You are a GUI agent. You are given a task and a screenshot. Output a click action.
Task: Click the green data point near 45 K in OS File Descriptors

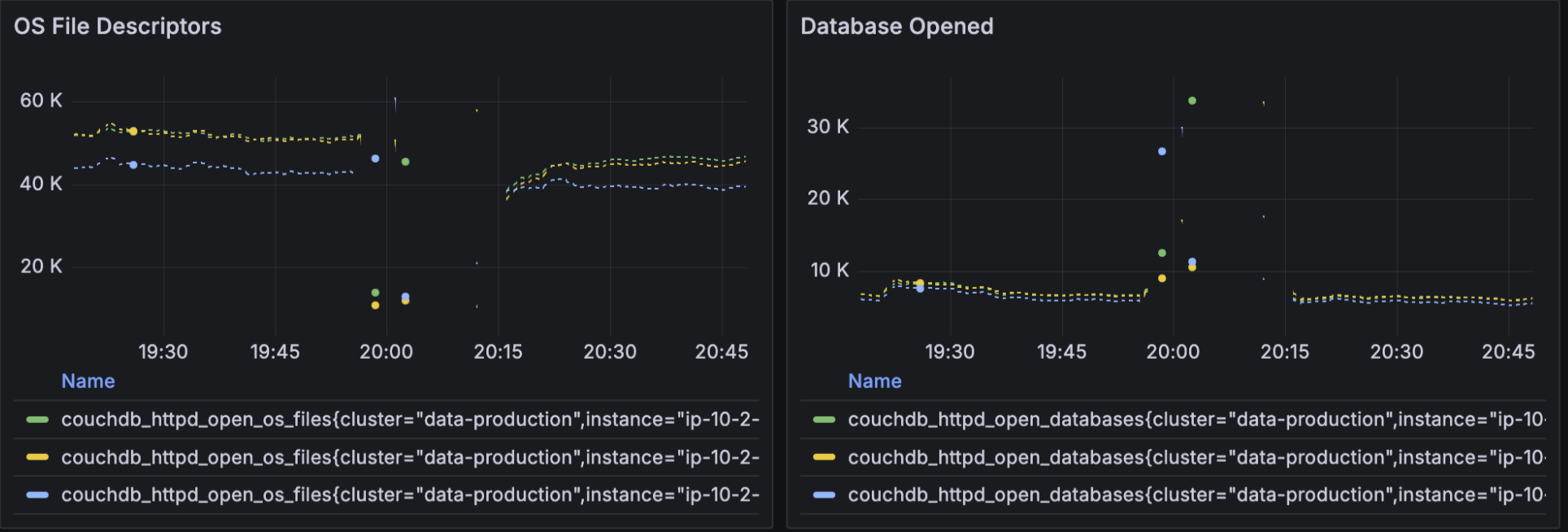(405, 162)
